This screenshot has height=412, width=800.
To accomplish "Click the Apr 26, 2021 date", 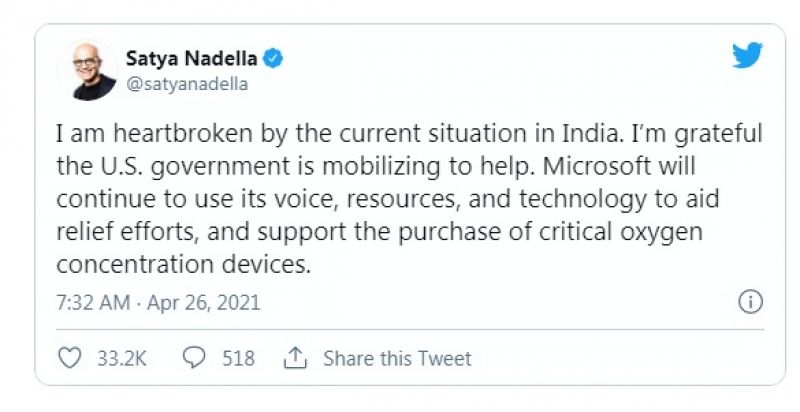I will pyautogui.click(x=204, y=302).
